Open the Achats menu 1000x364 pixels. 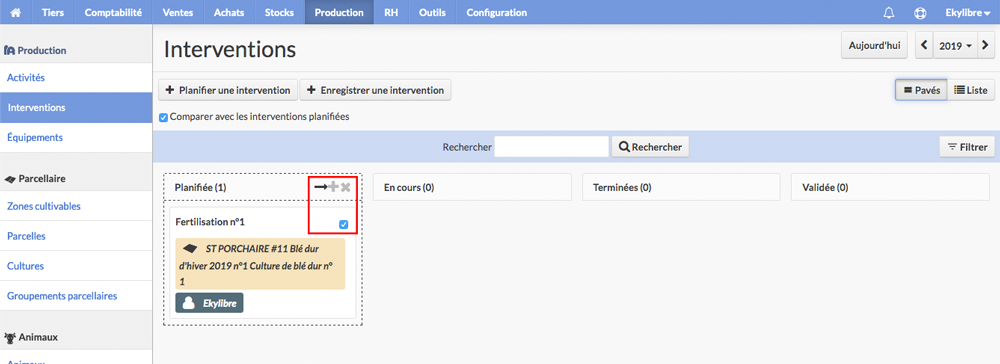click(x=229, y=12)
